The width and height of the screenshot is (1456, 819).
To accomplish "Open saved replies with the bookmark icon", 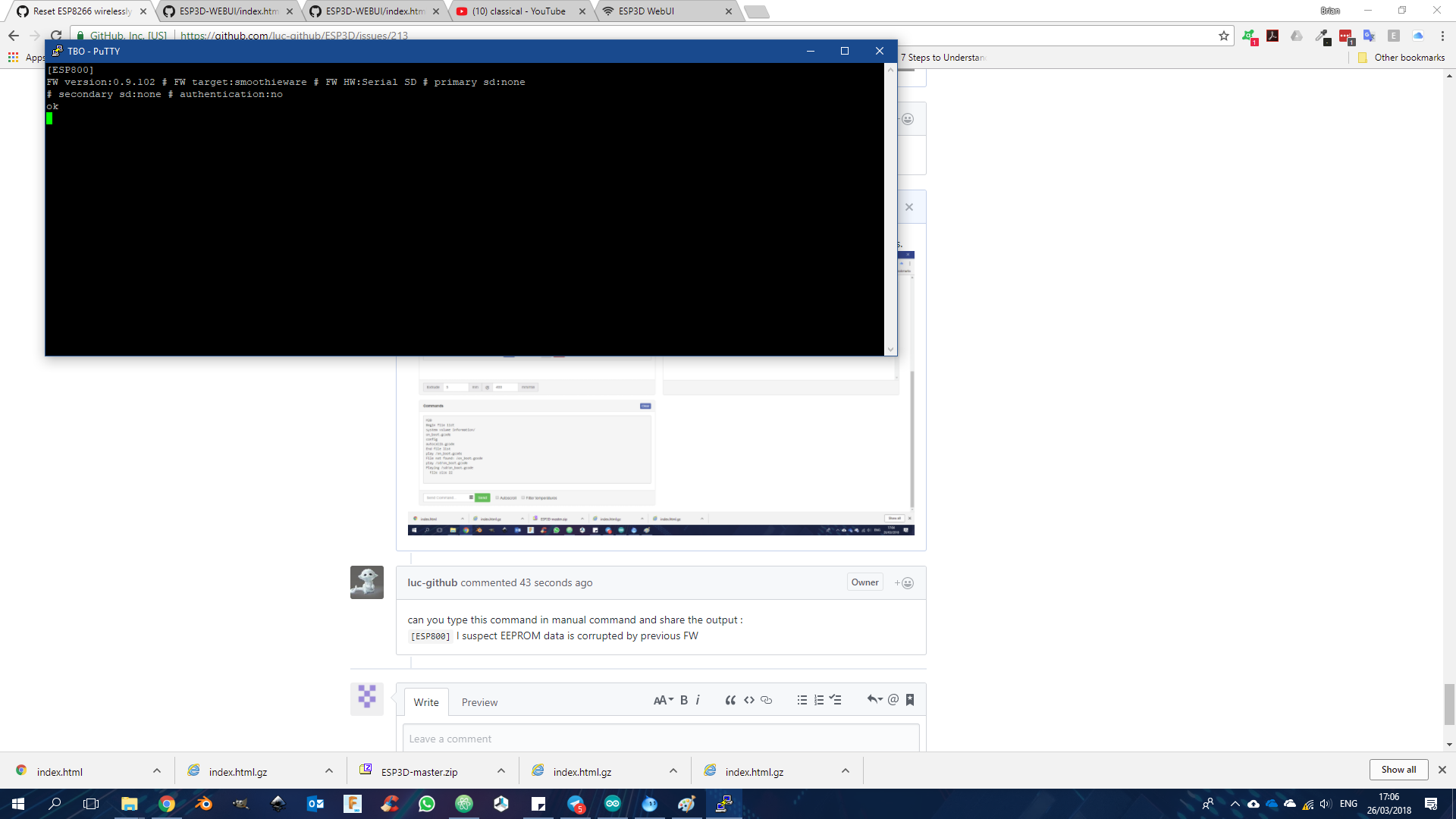I will click(x=909, y=700).
